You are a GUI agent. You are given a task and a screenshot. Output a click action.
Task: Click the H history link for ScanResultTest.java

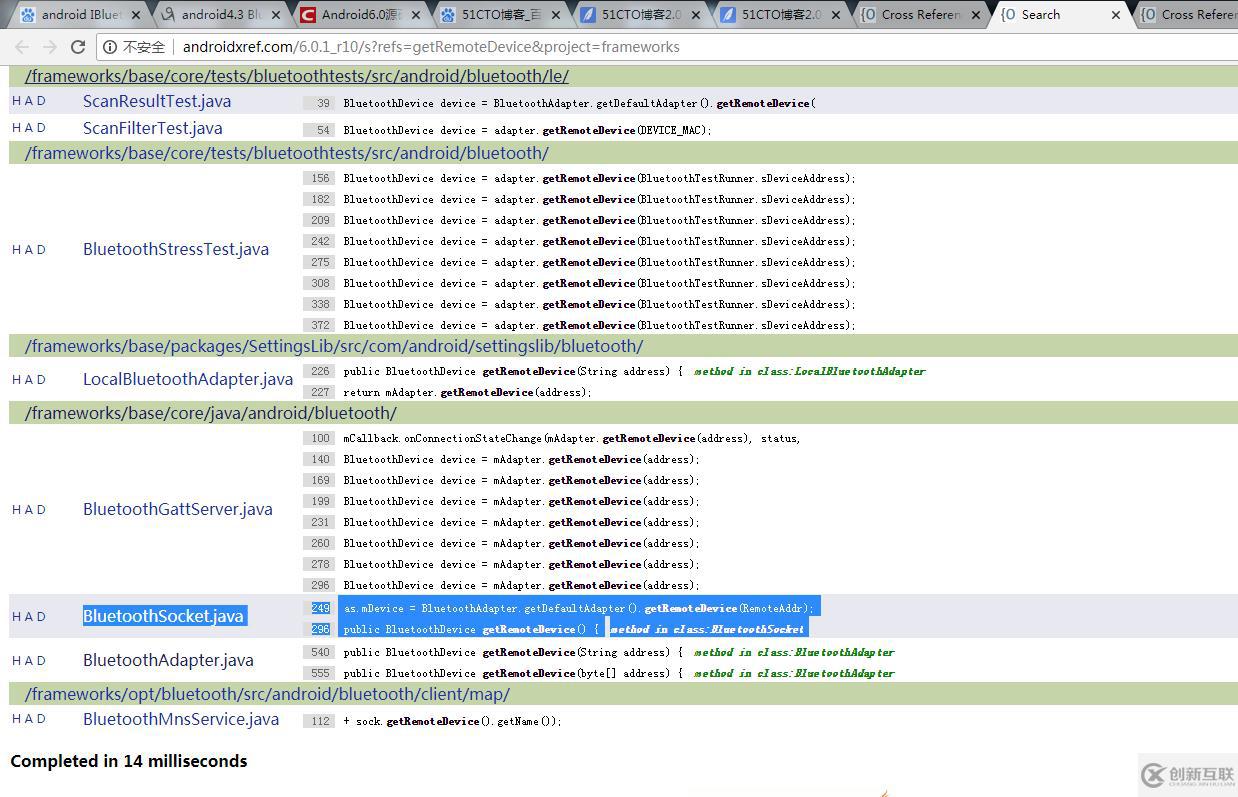[x=17, y=101]
